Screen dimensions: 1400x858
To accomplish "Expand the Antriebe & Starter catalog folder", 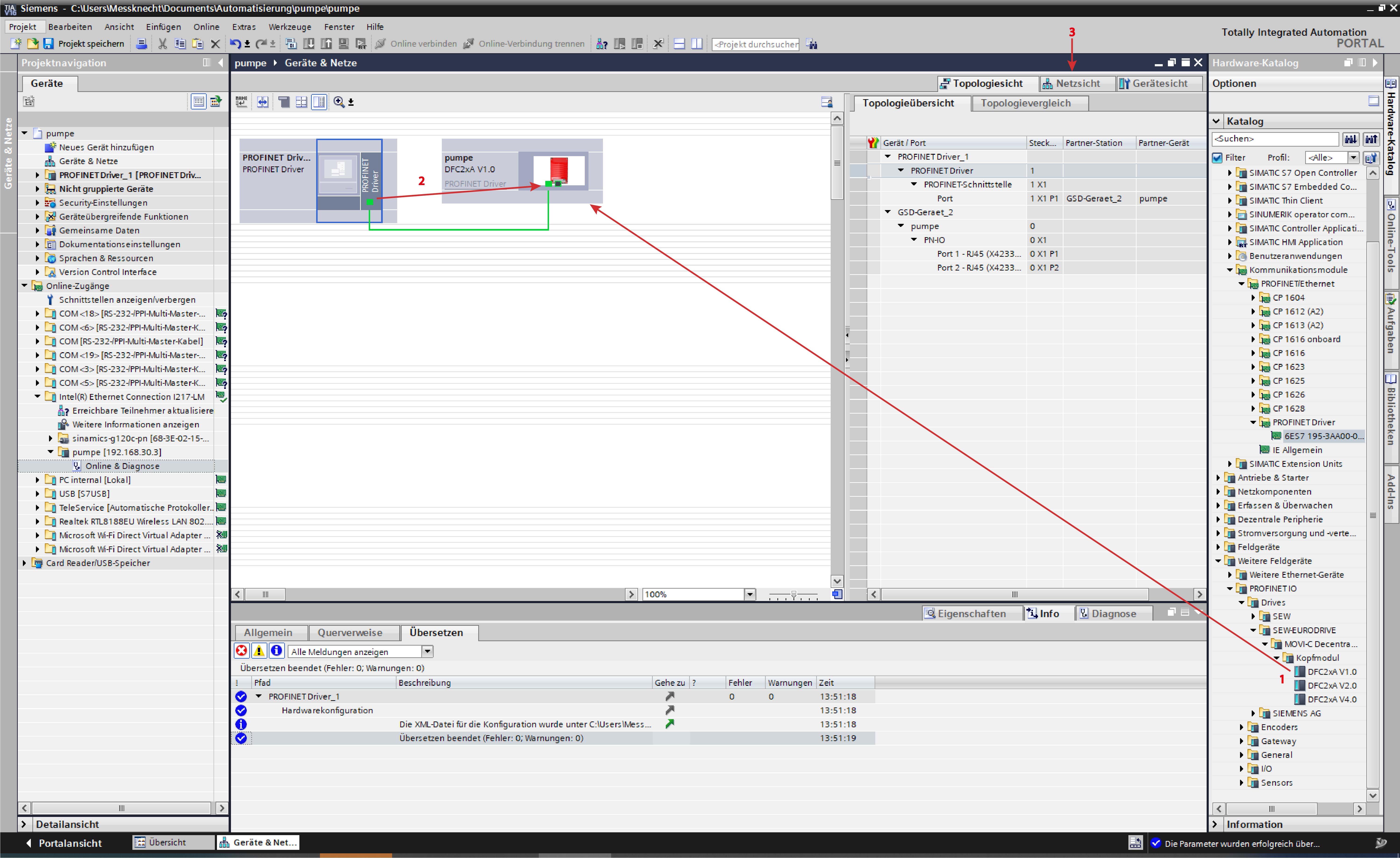I will (x=1218, y=478).
